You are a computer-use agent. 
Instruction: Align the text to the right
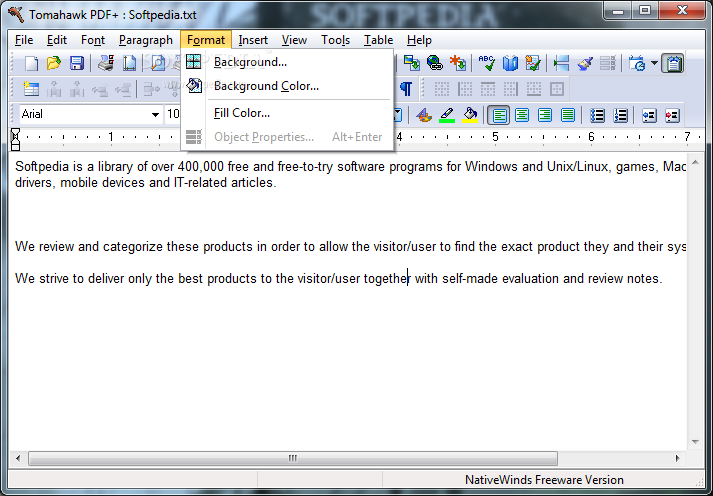point(545,115)
